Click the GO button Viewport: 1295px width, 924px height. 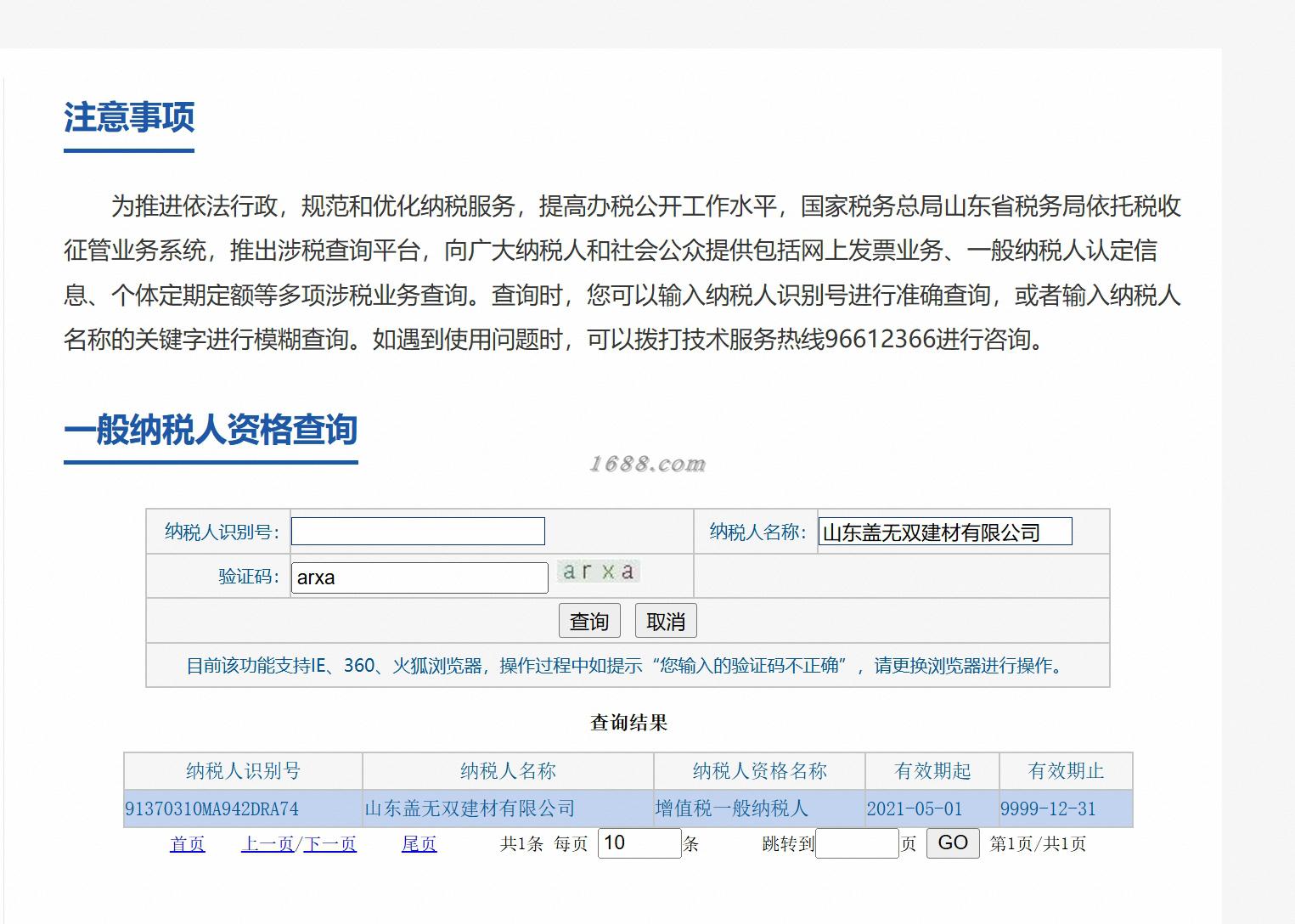click(953, 842)
